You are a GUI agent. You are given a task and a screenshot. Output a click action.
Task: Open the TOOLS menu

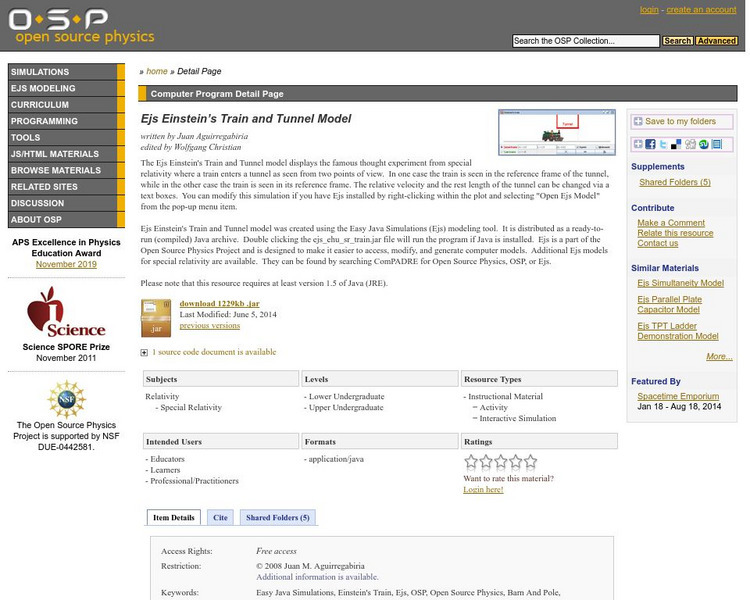66,137
